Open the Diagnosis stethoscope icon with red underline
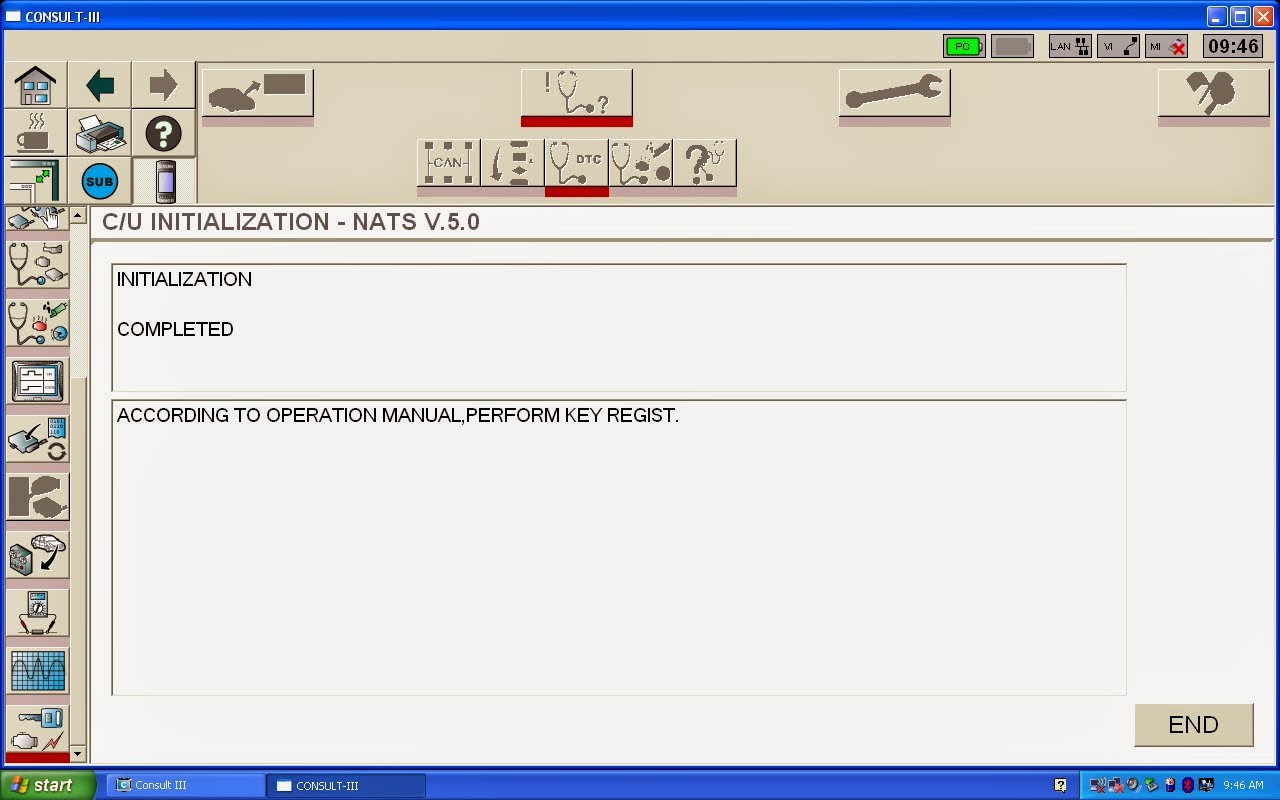1280x800 pixels. point(576,94)
